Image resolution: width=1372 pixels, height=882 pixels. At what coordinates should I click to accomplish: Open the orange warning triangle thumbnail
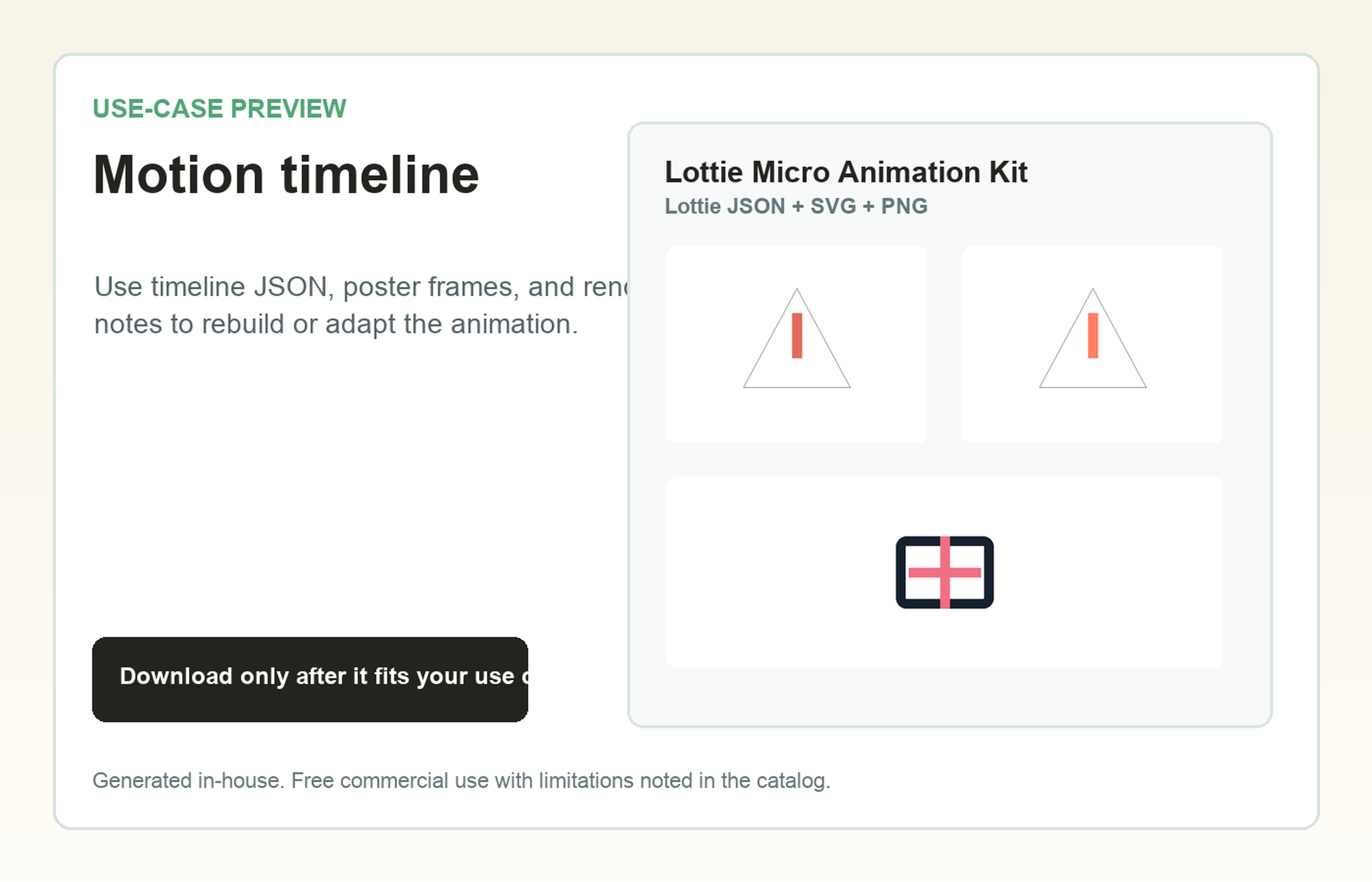tap(1093, 344)
